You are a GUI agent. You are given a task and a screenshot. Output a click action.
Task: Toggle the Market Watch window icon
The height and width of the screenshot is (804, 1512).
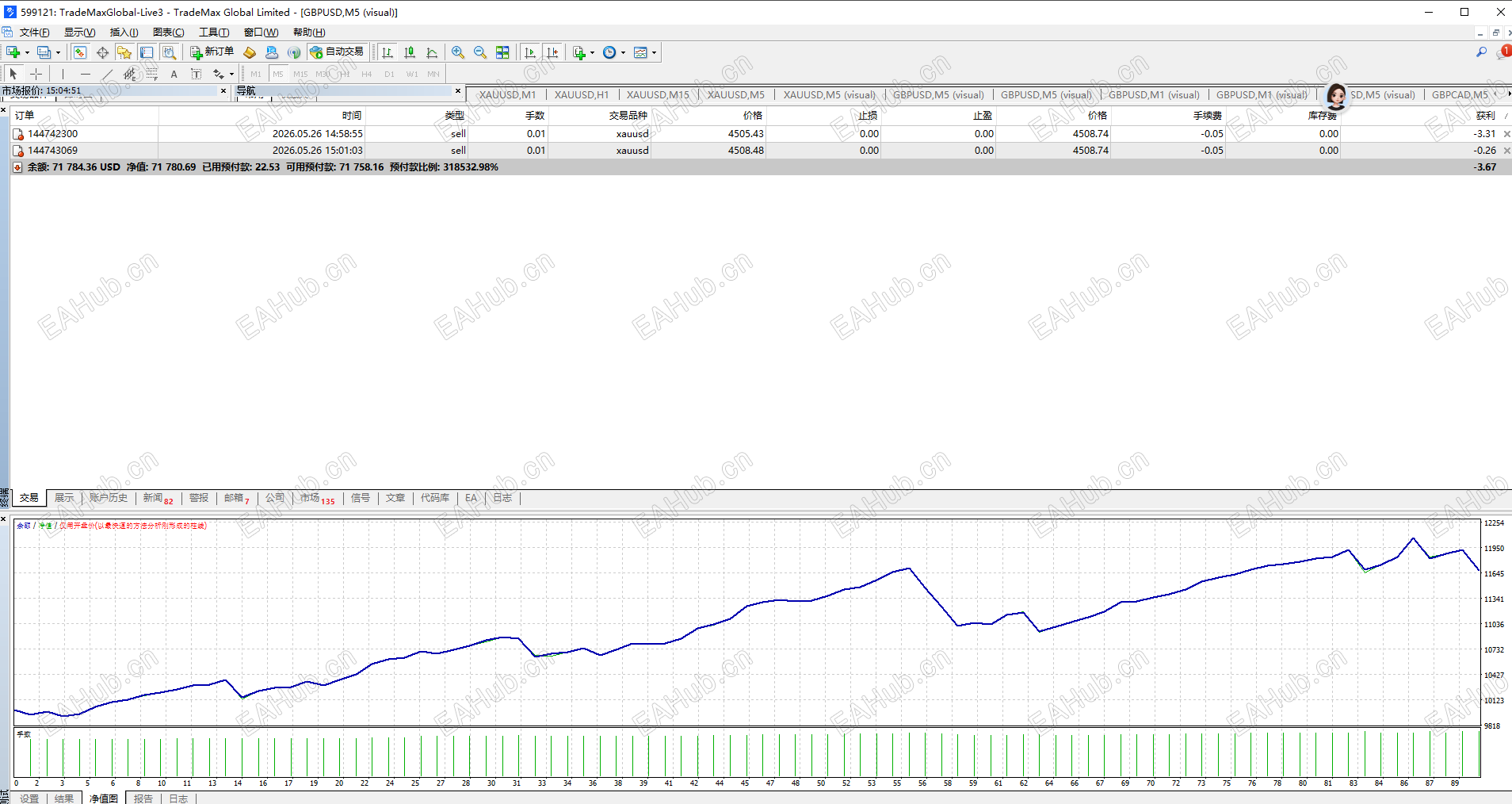[x=80, y=52]
